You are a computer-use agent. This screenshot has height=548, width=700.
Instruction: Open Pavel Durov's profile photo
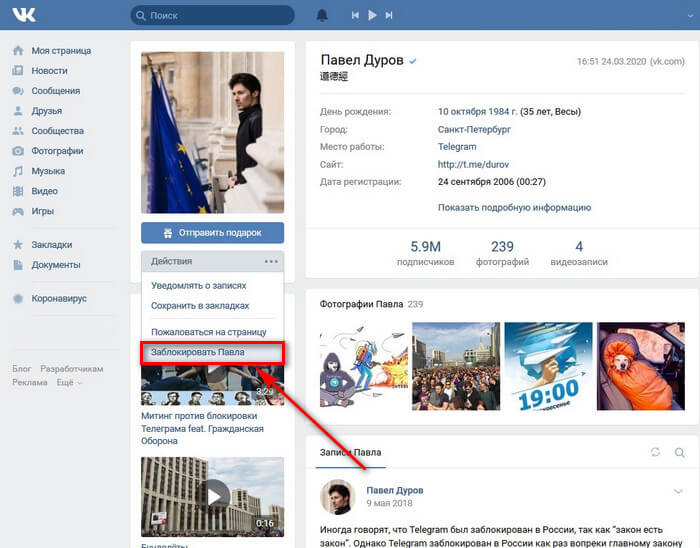coord(212,132)
